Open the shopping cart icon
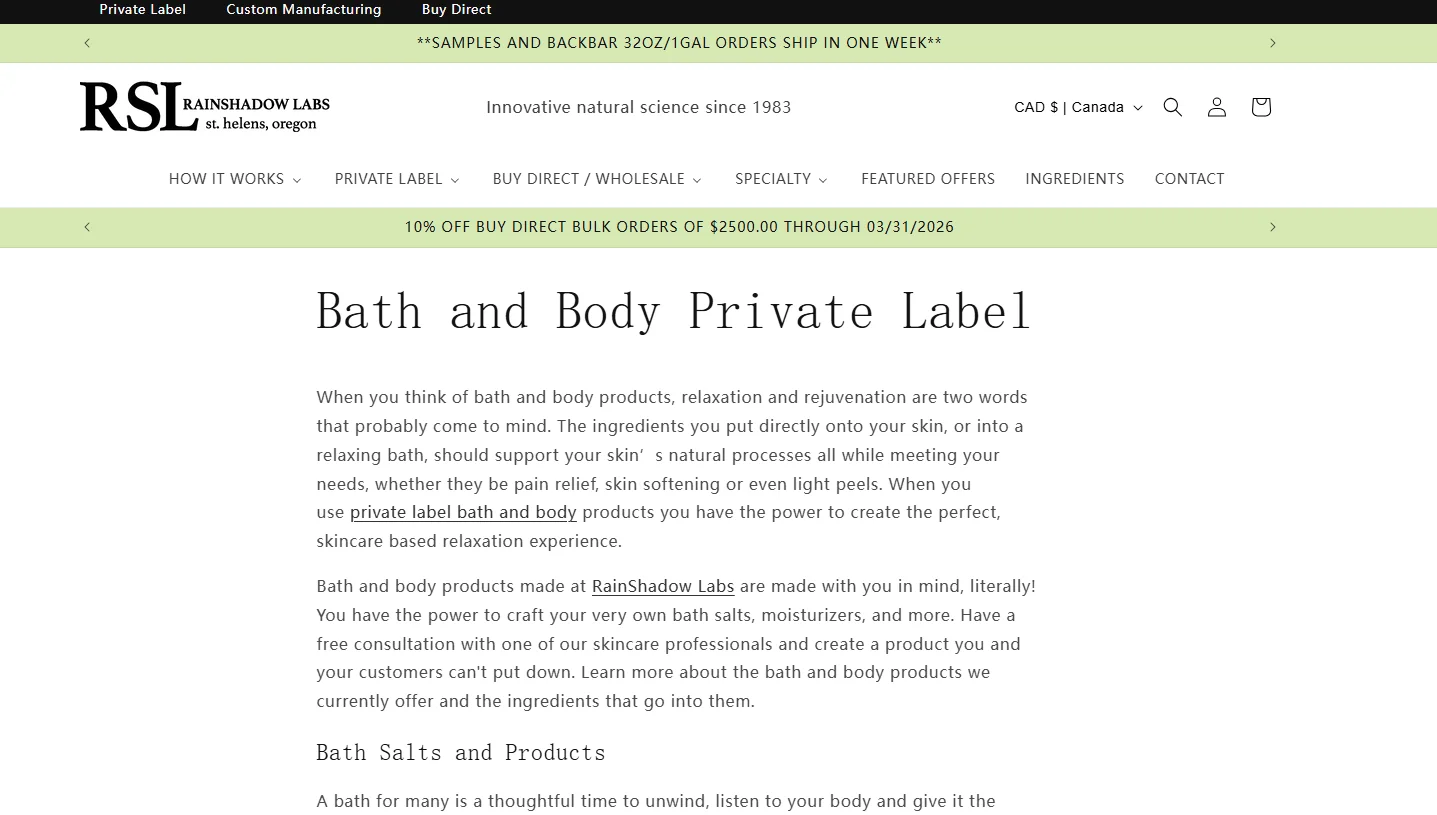The width and height of the screenshot is (1437, 815). coord(1260,107)
